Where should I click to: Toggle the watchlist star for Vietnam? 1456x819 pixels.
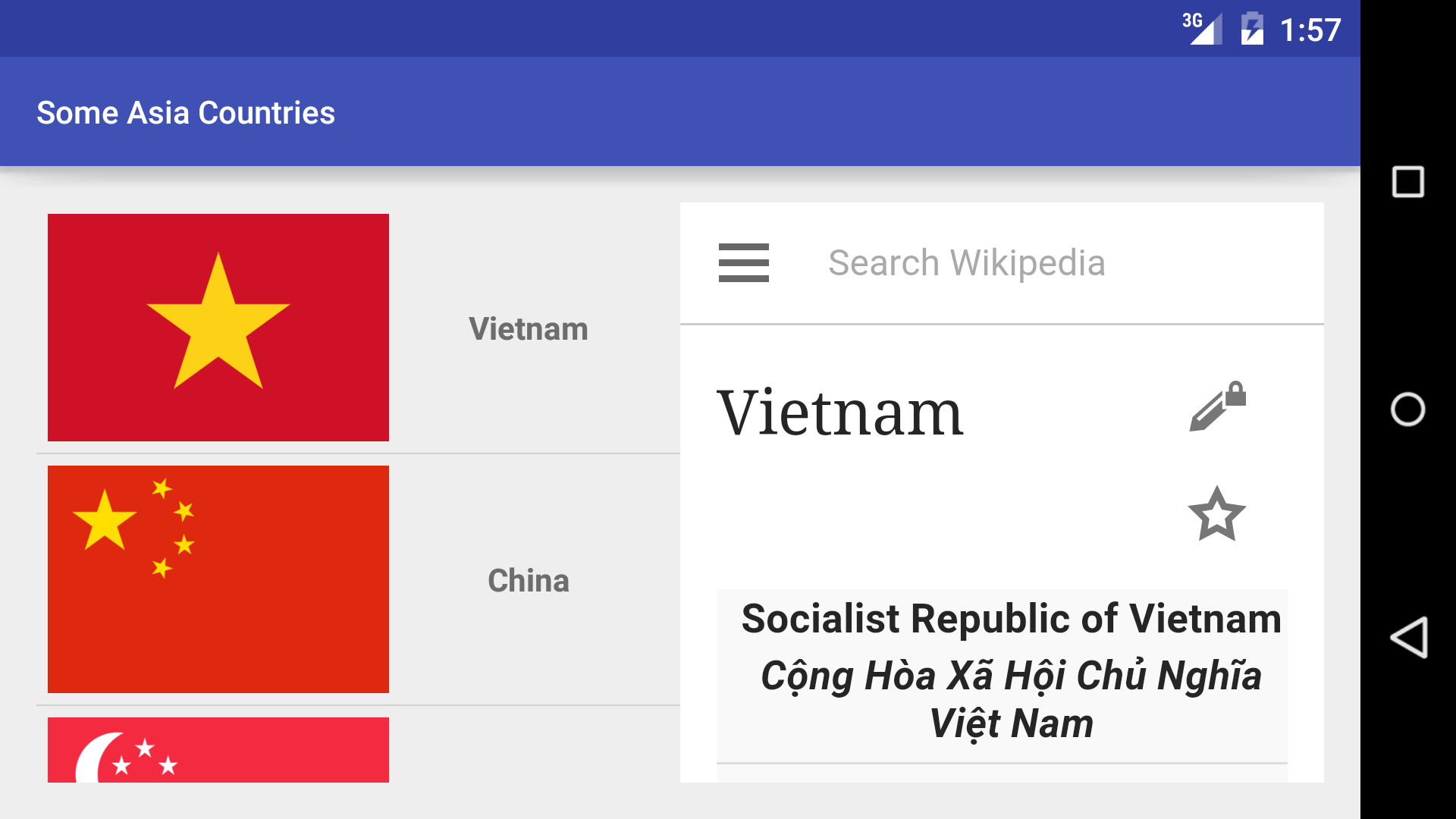click(x=1217, y=513)
